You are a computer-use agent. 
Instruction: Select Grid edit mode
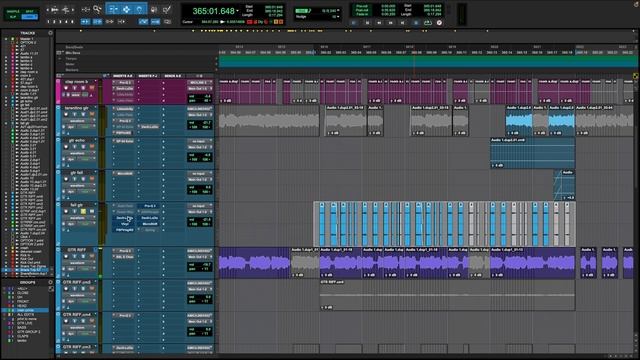(x=29, y=17)
